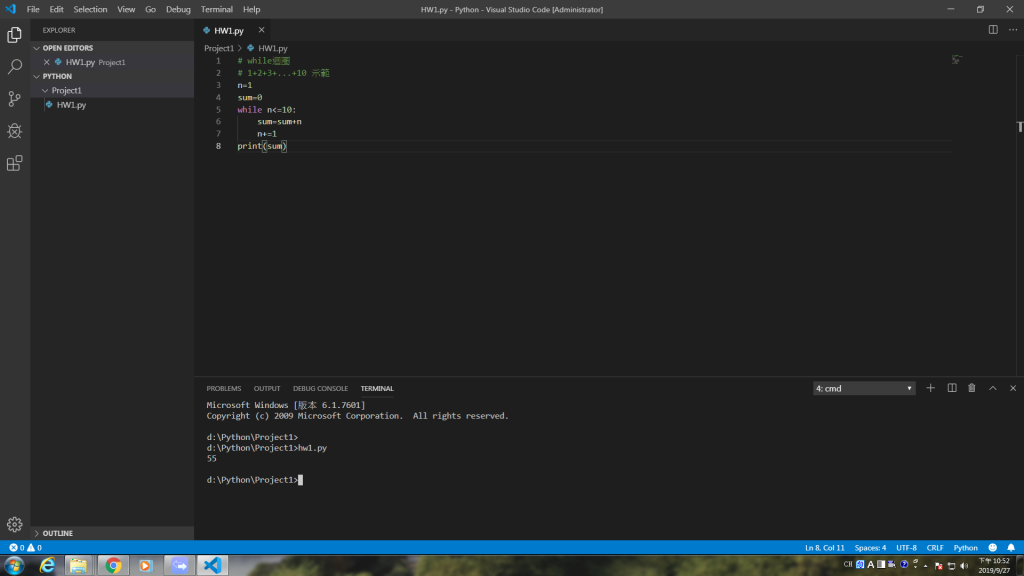Close HW1.py in Open Editors list
Viewport: 1024px width, 576px height.
46,62
